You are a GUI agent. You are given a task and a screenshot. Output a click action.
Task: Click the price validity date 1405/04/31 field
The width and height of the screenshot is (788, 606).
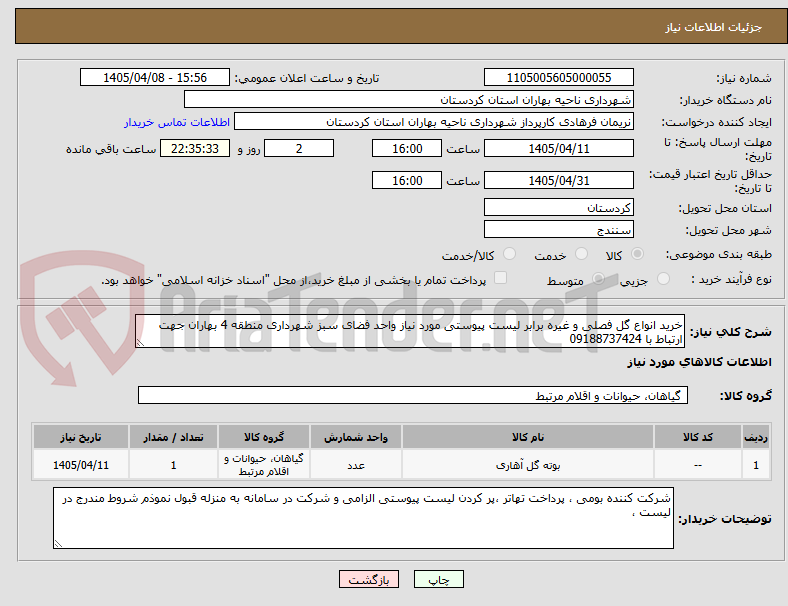coord(558,180)
